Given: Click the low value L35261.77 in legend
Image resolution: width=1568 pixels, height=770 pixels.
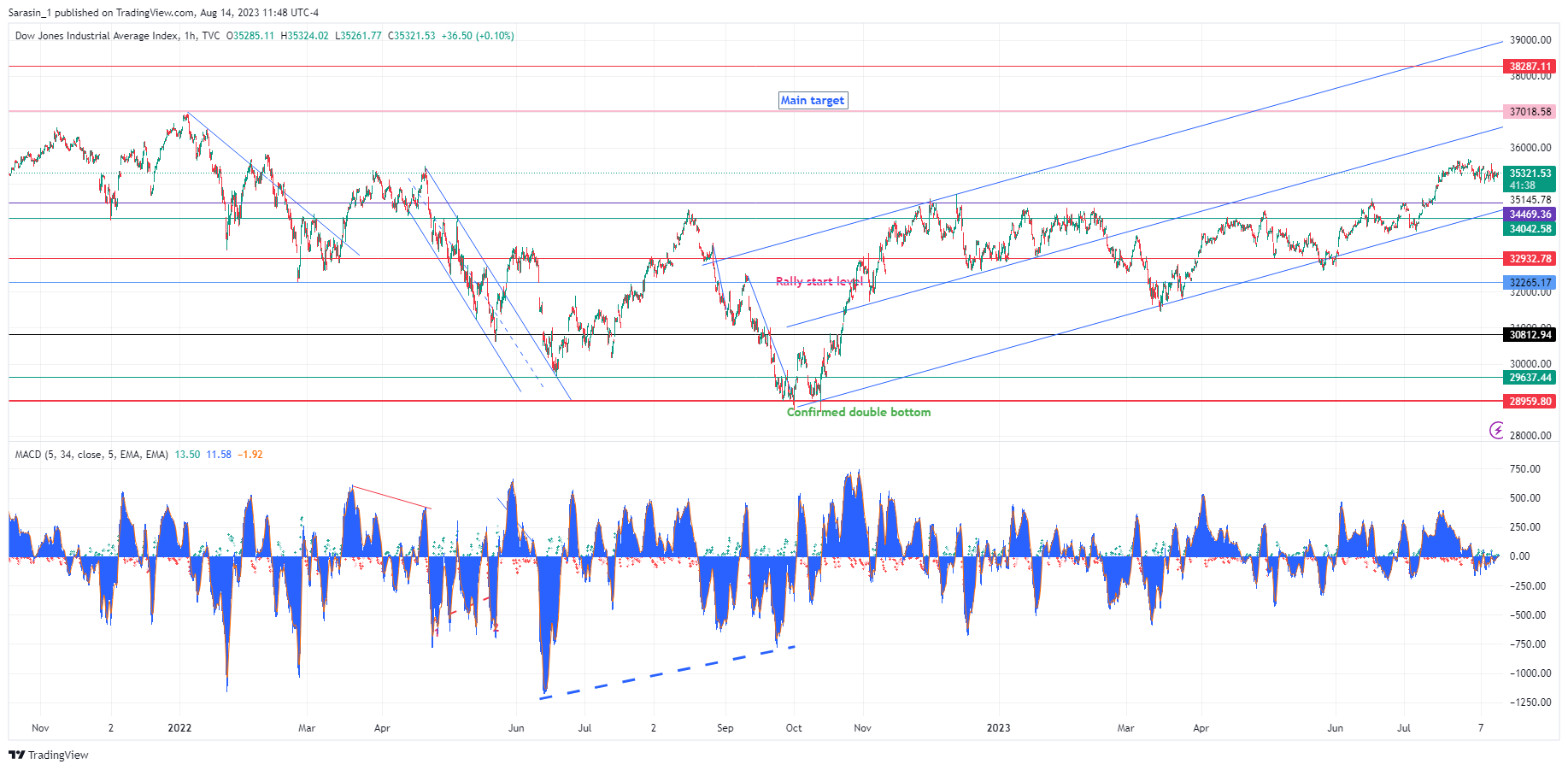Looking at the screenshot, I should (x=358, y=36).
